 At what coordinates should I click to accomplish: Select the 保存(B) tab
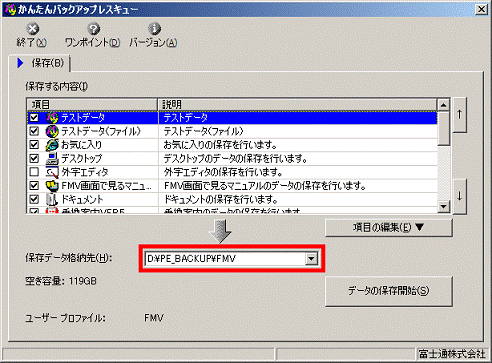[40, 63]
